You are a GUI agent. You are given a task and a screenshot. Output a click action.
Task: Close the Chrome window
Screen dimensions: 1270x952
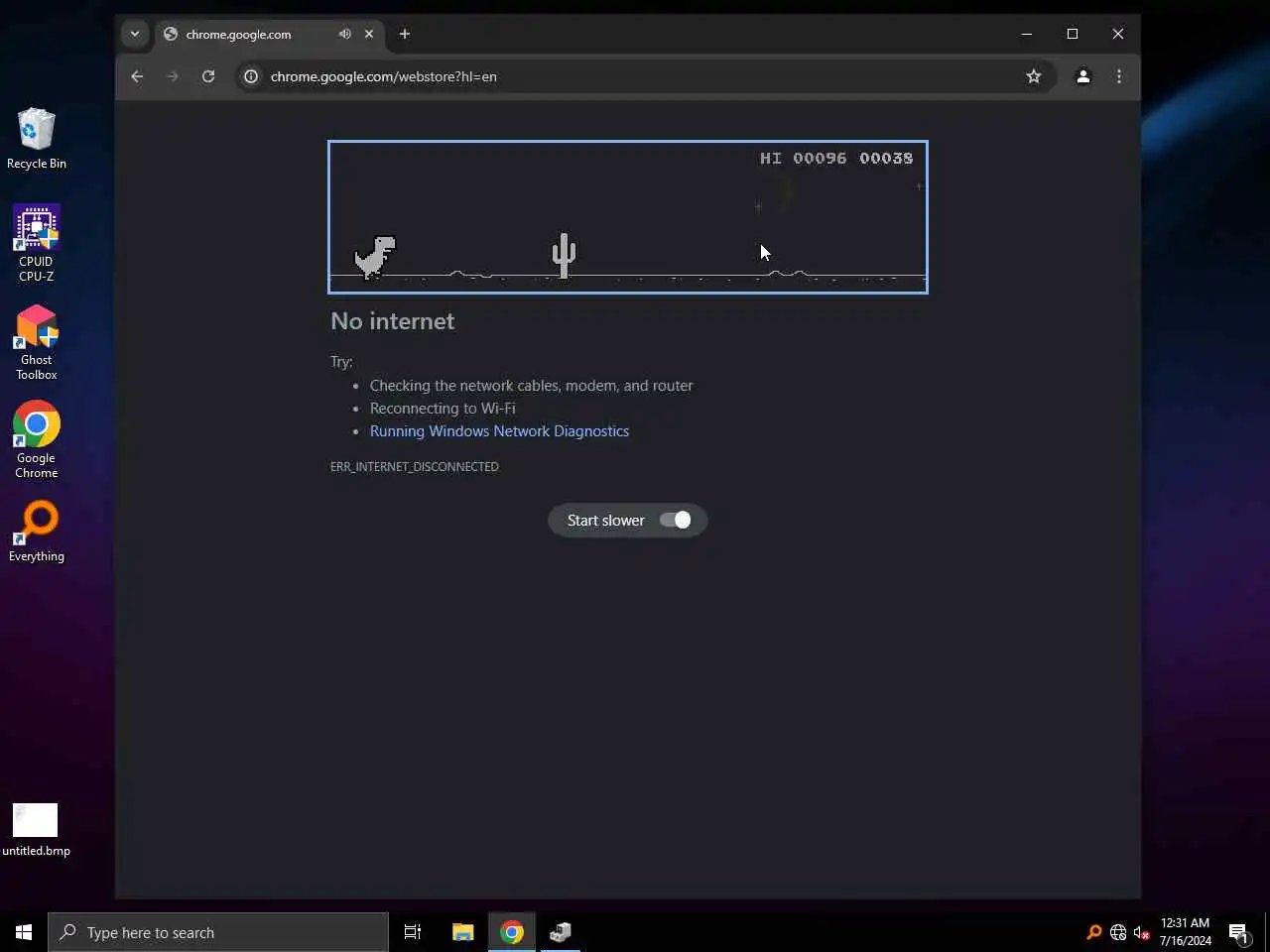tap(1118, 34)
